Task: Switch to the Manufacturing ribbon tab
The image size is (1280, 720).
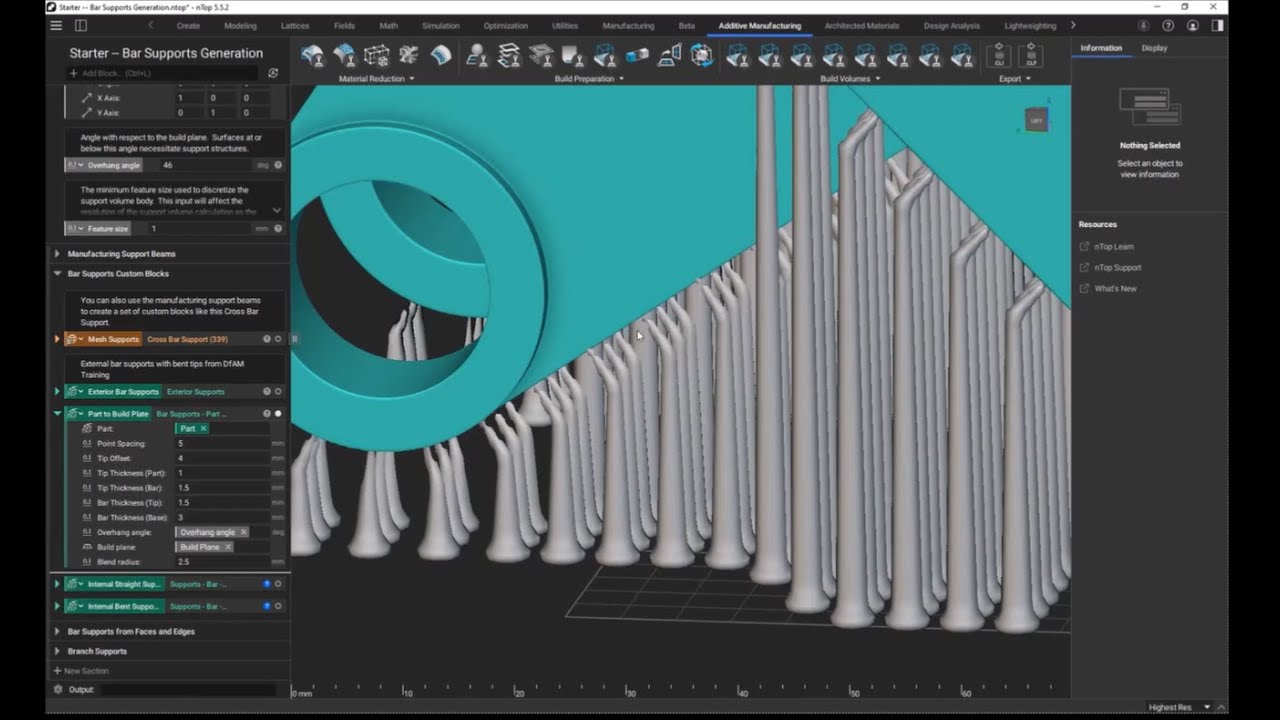Action: pos(628,25)
